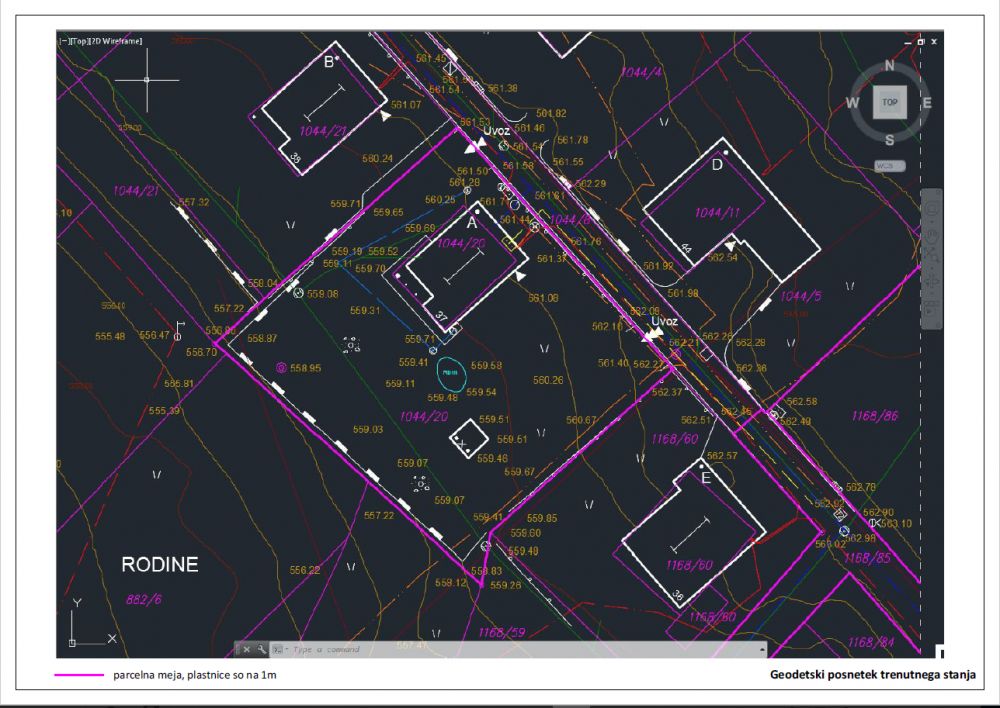Click the Type a command input field
Viewport: 1000px width, 708px height.
[330, 649]
